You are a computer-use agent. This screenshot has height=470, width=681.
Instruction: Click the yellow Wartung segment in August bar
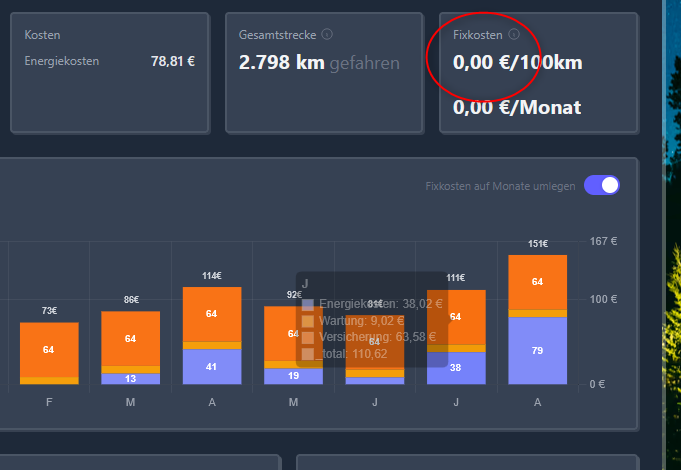(x=538, y=313)
